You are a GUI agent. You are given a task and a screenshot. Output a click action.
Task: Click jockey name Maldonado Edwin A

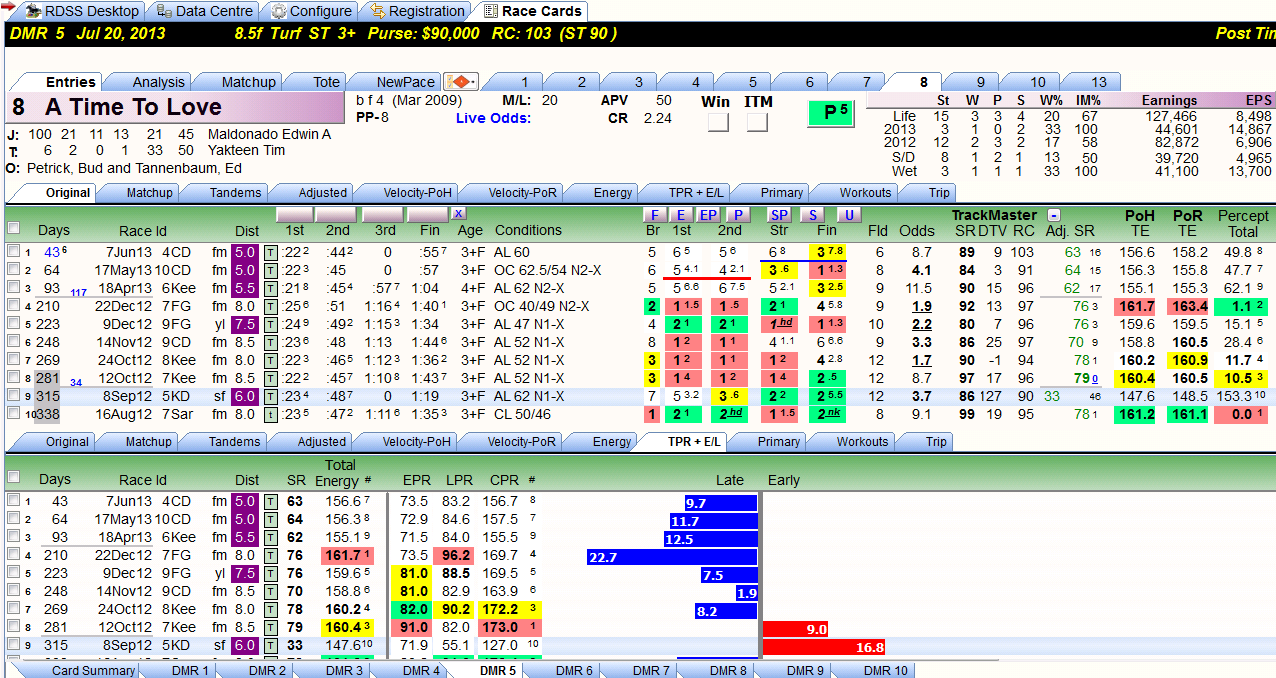coord(269,134)
